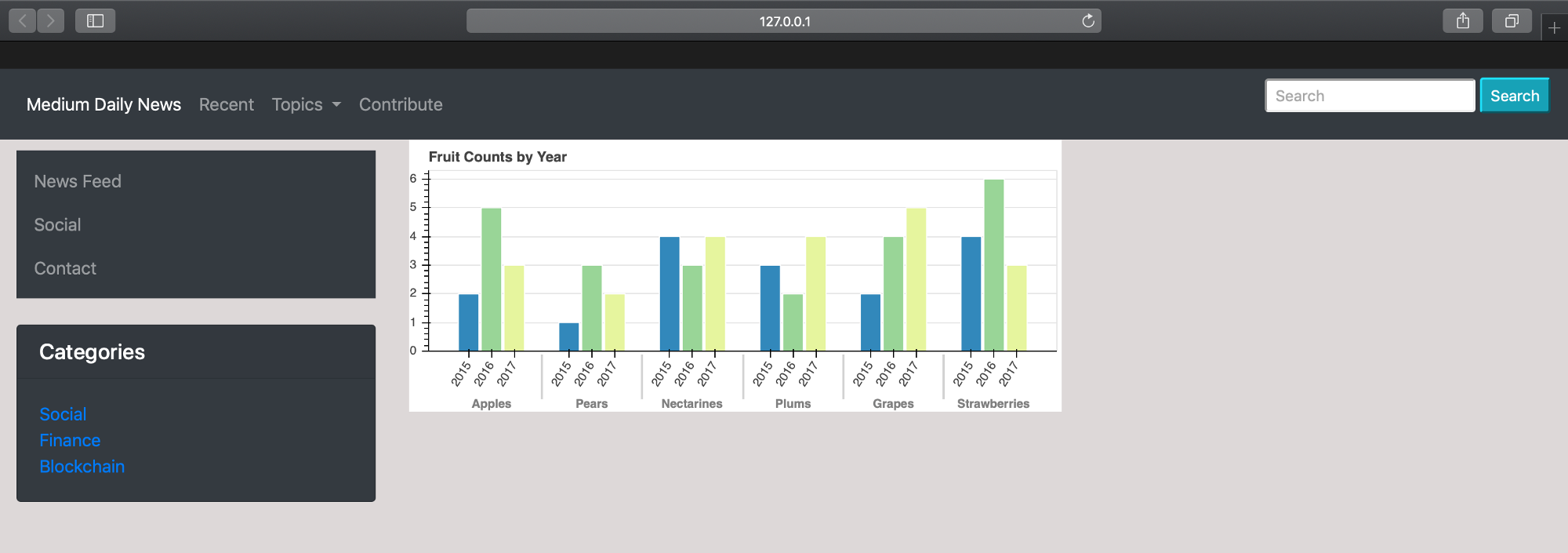
Task: Toggle the browser sidebar icon
Action: click(x=95, y=20)
